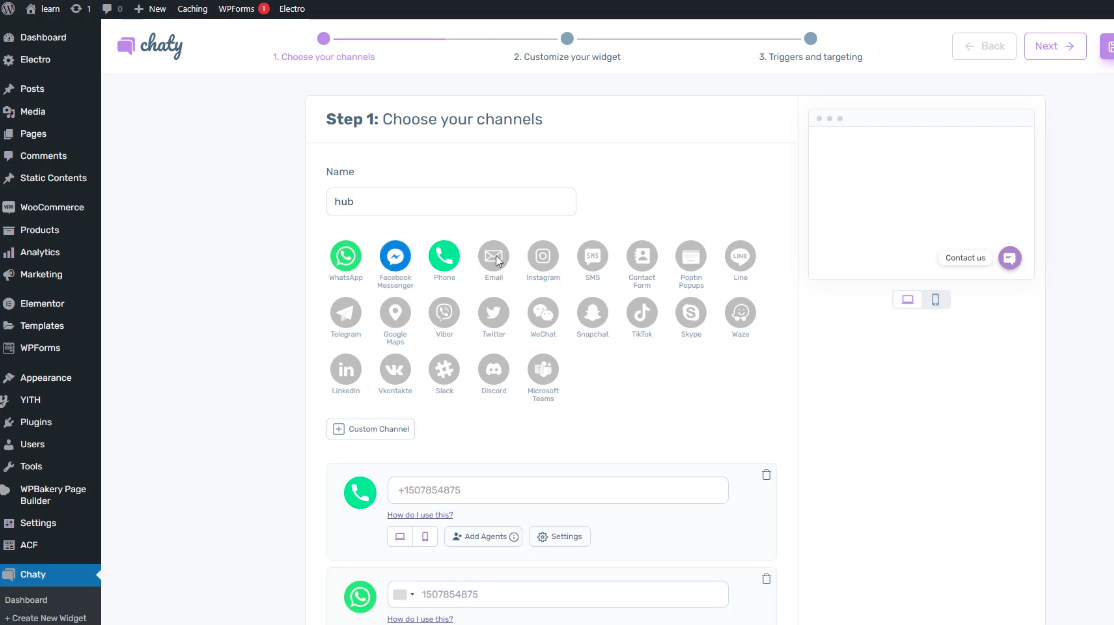Choose the Facebook Messenger channel icon
This screenshot has width=1114, height=625.
(x=395, y=256)
